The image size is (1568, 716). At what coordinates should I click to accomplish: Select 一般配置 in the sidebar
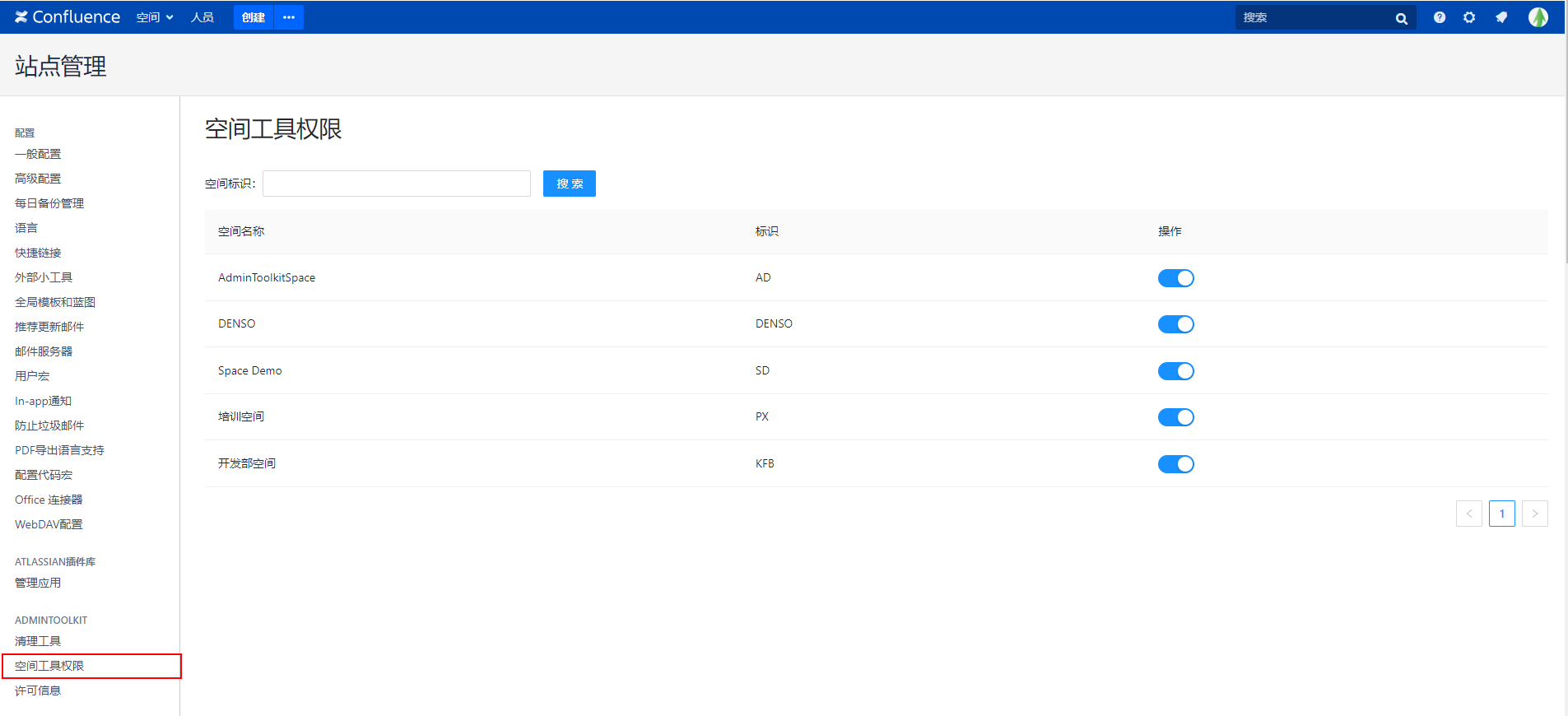pos(38,154)
